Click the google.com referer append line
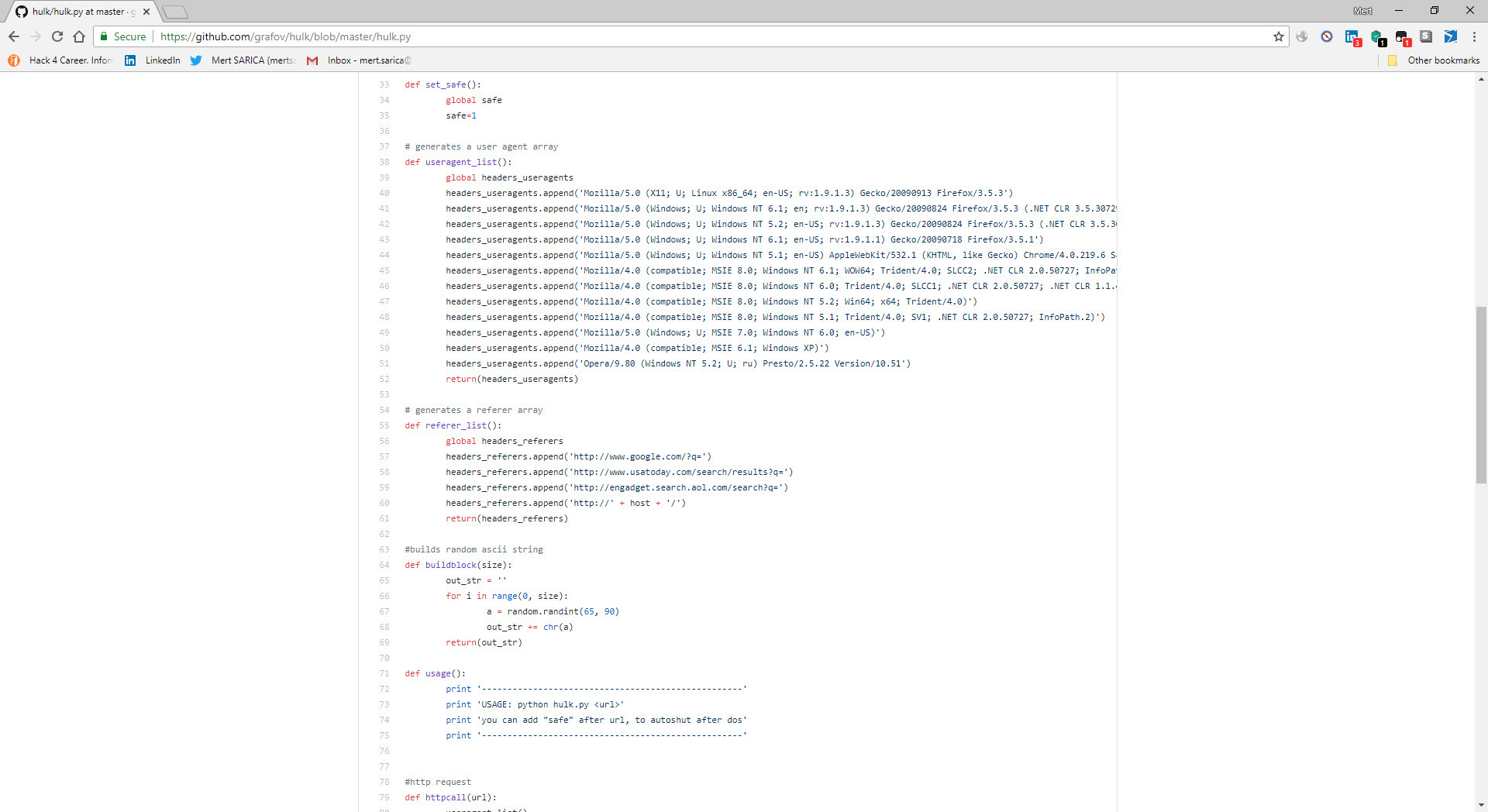Image resolution: width=1488 pixels, height=812 pixels. click(x=578, y=456)
